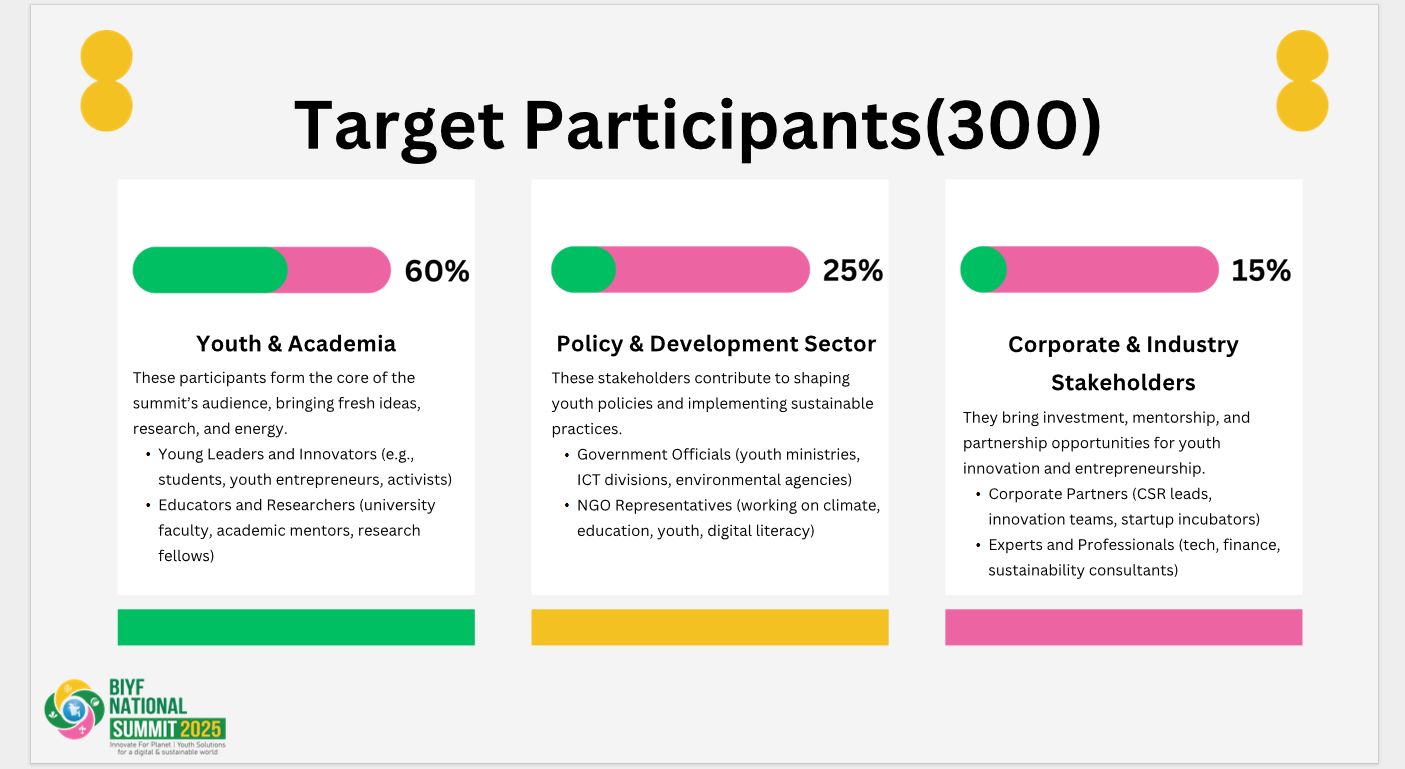Viewport: 1405px width, 769px height.
Task: Click the Corporate & Industry Stakeholders heading
Action: (1123, 363)
